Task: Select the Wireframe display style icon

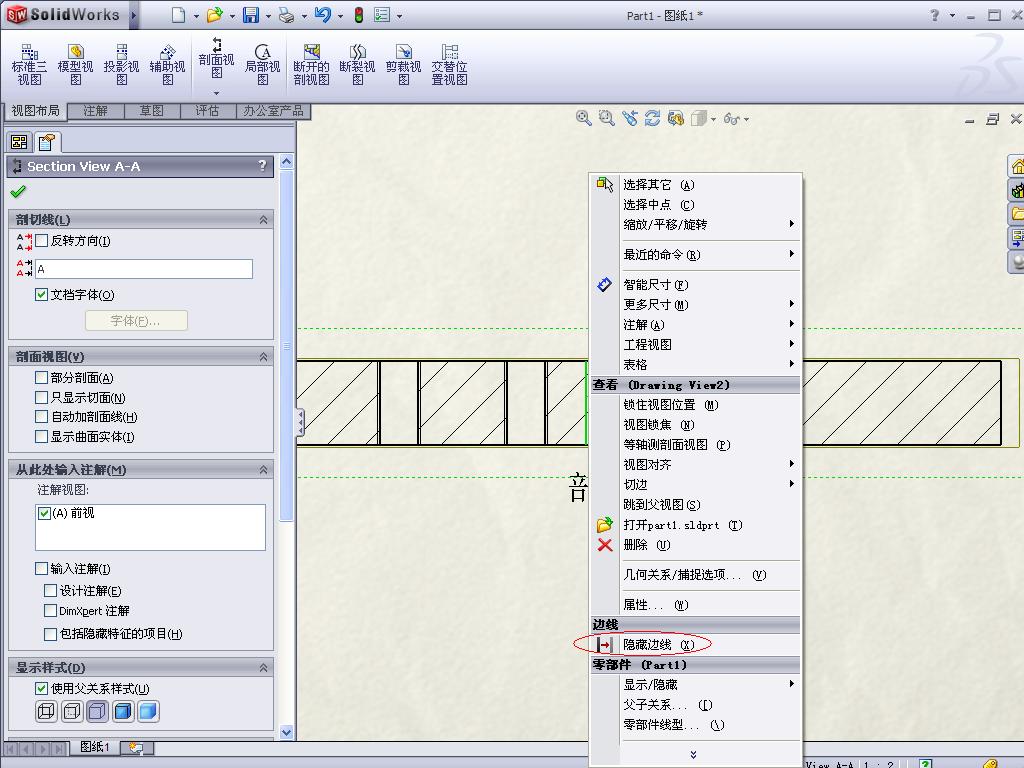Action: point(46,711)
